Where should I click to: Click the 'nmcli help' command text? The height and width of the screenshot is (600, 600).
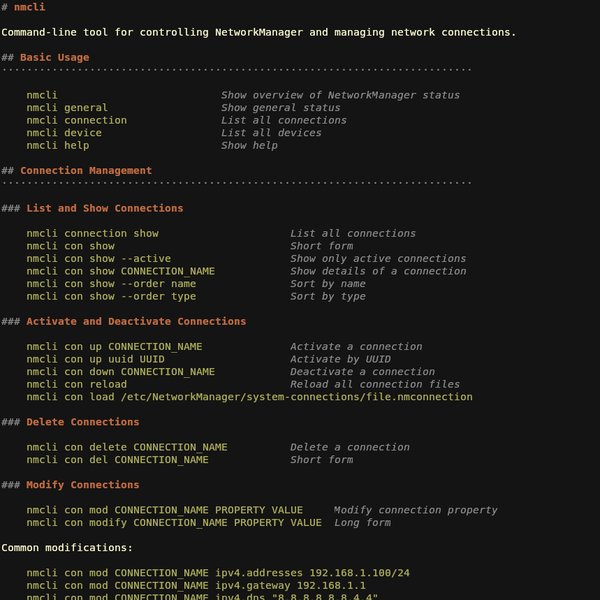[x=58, y=145]
